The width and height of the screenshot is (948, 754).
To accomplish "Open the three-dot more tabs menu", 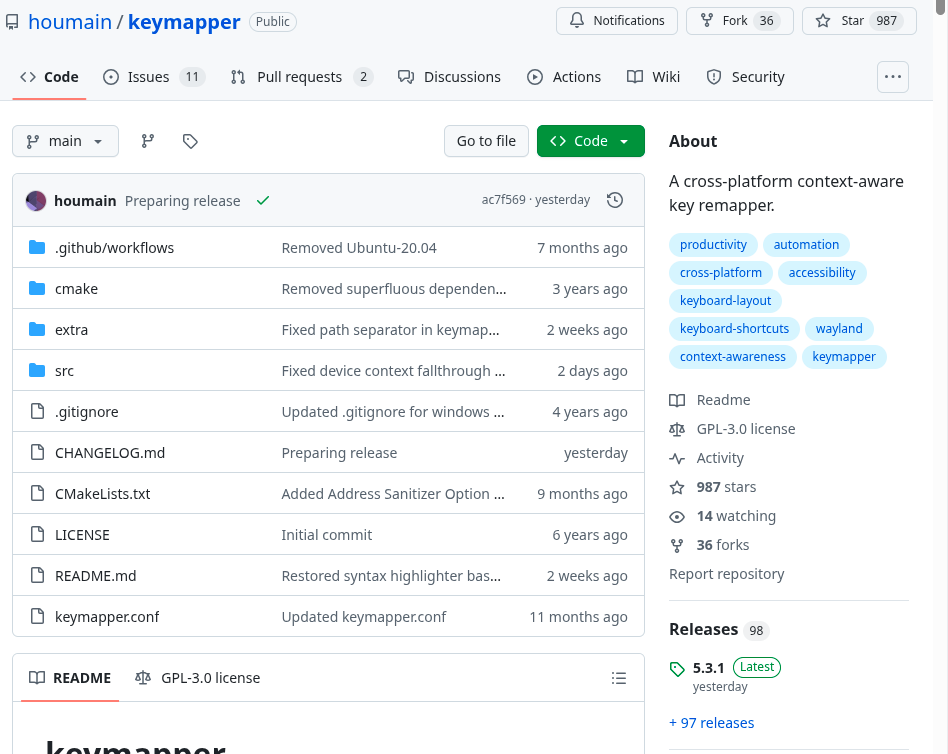I will point(892,77).
